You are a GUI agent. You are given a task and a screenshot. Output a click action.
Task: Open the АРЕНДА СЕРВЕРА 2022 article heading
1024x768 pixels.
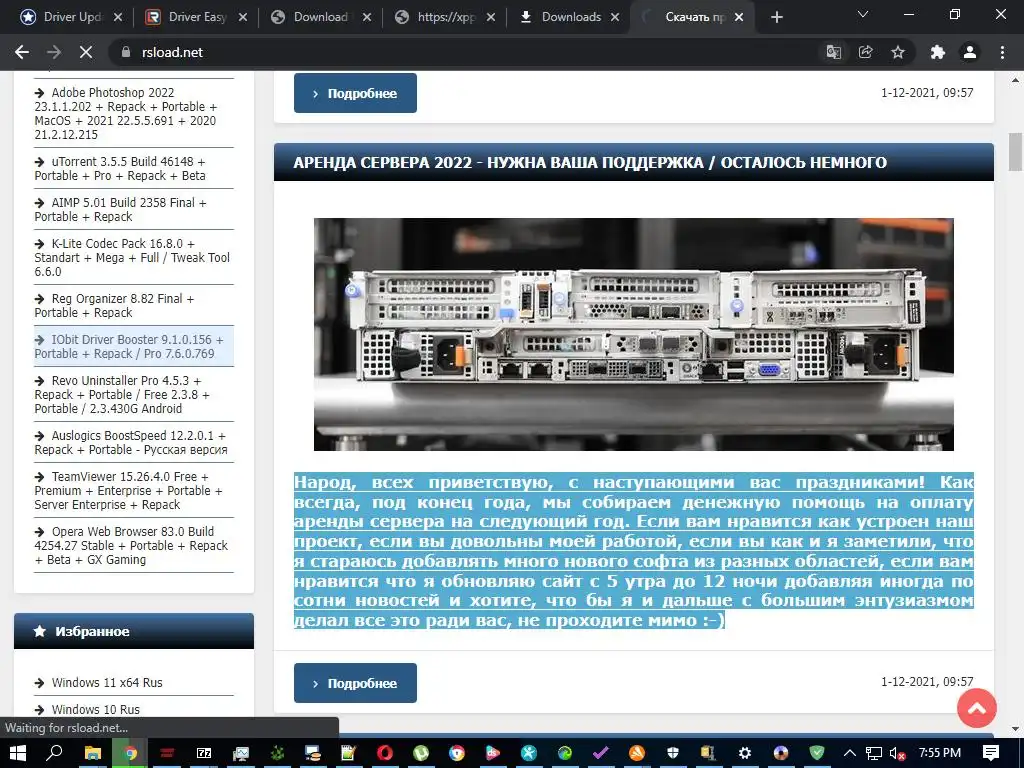point(590,162)
